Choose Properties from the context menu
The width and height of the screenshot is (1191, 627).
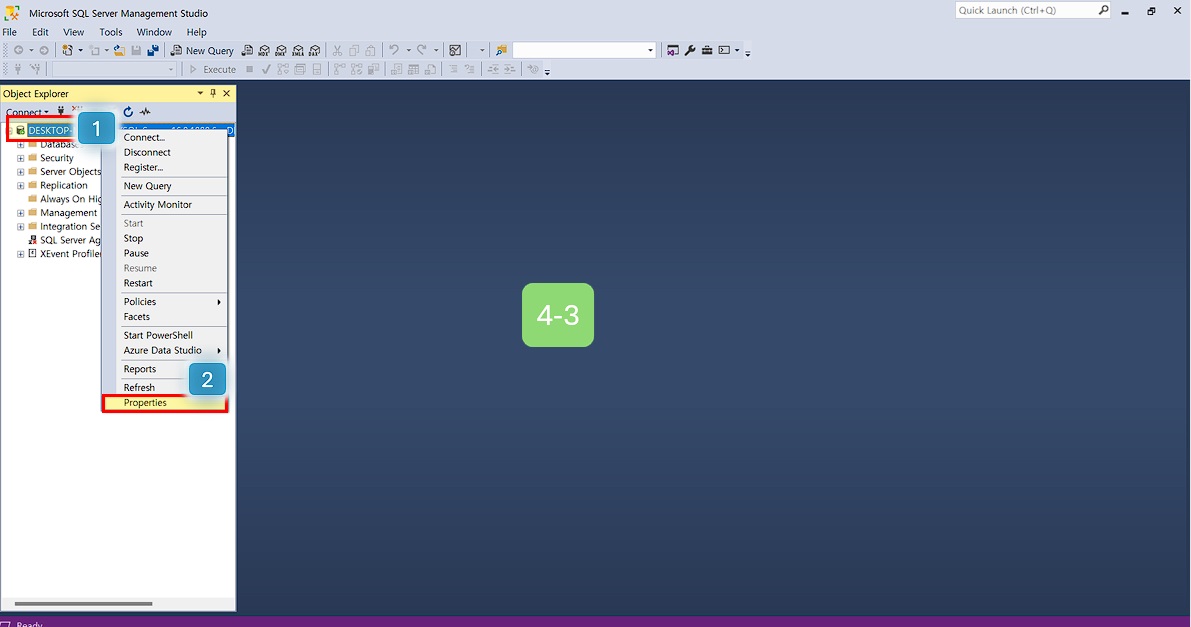click(165, 403)
